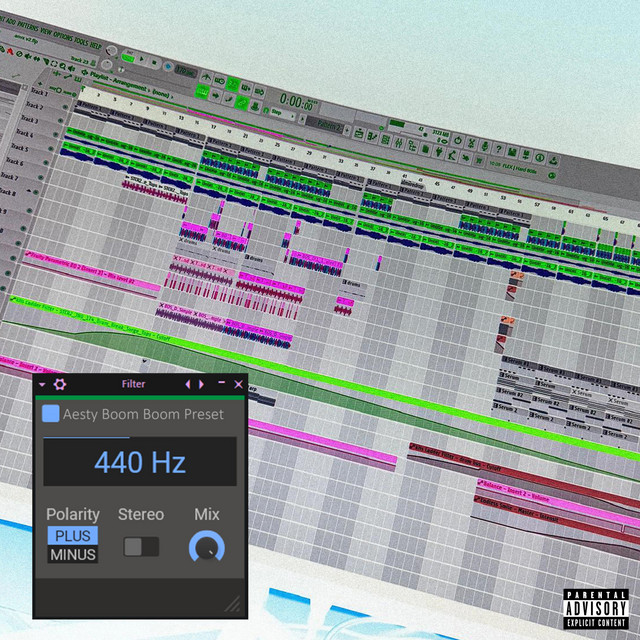Toggle the Aesty Boom Boom Preset checkbox
This screenshot has height=640, width=640.
click(x=51, y=414)
